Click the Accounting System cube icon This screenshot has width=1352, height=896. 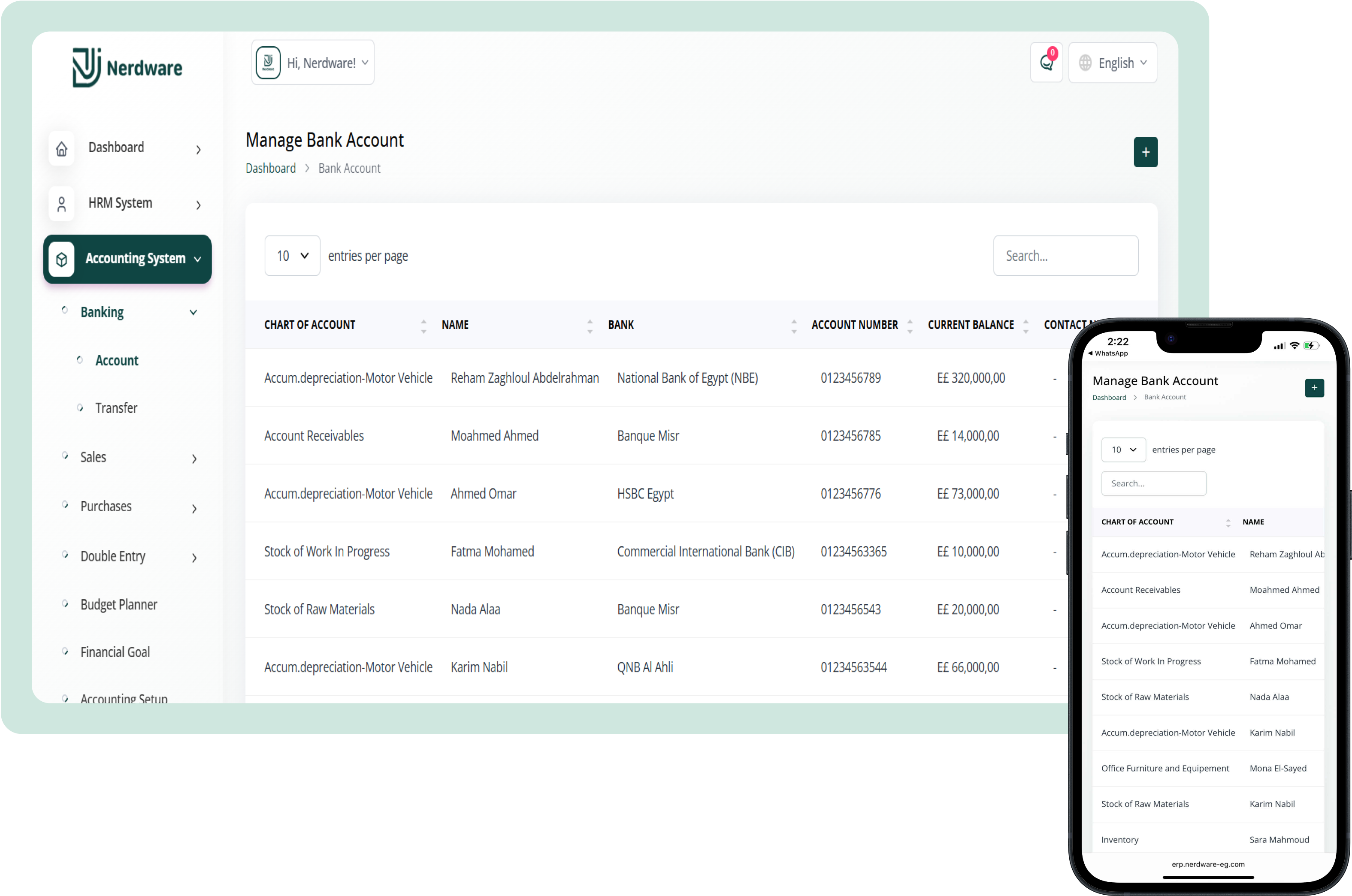62,259
